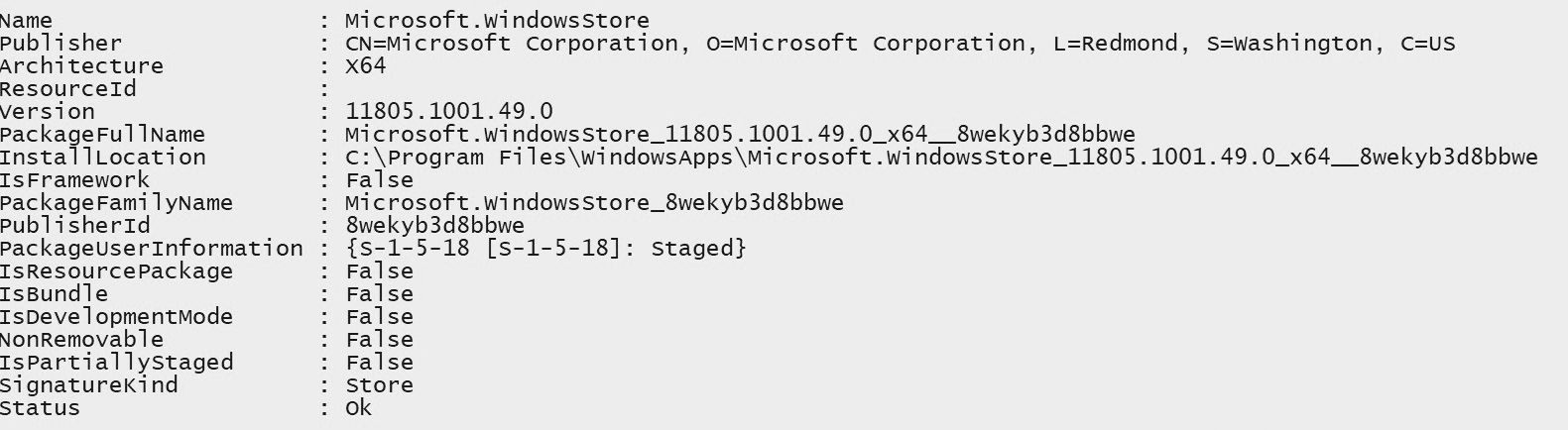1568x430 pixels.
Task: Click the PackageUserInformation Staged value
Action: 545,249
